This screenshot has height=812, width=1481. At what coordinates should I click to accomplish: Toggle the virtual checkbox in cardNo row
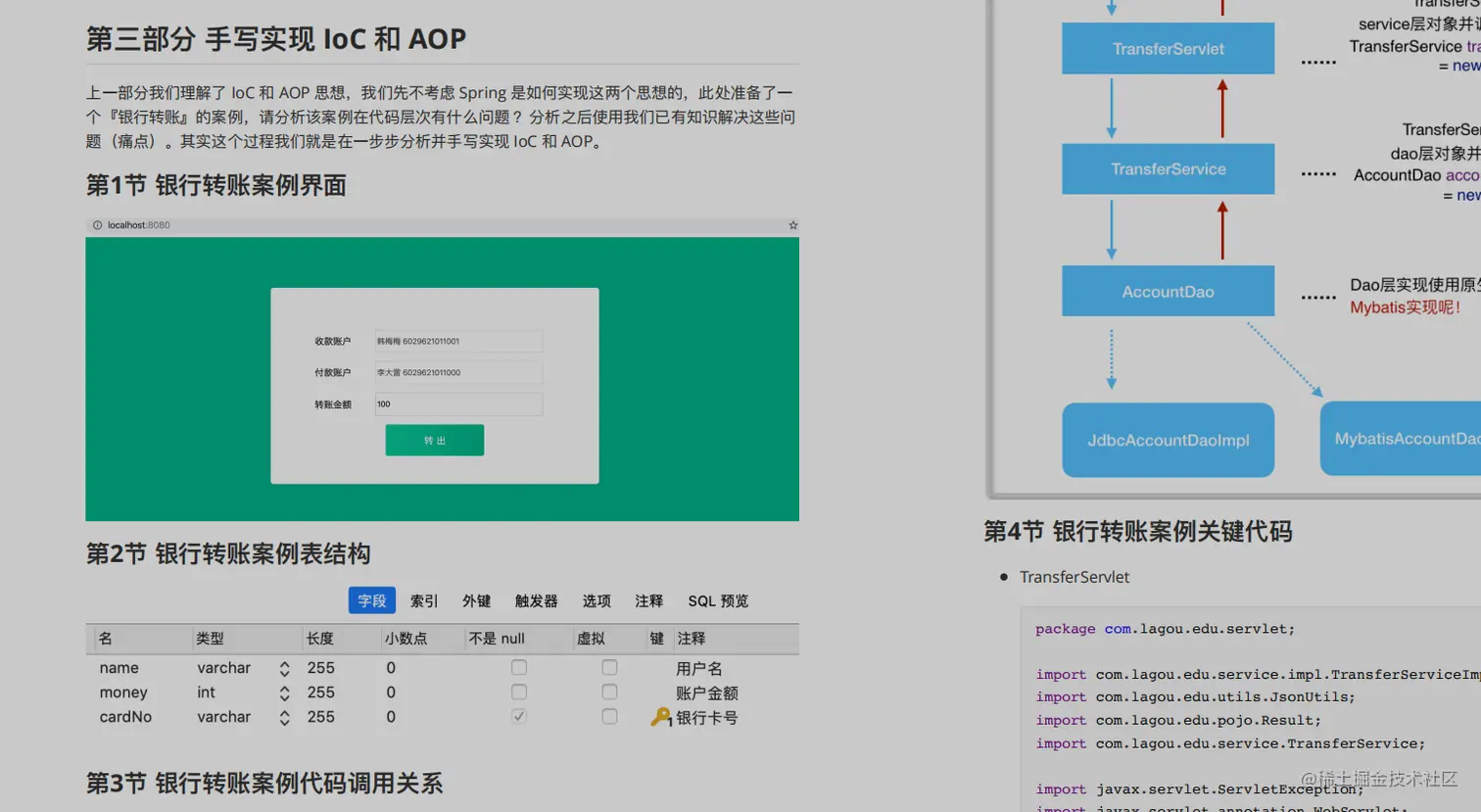tap(609, 717)
